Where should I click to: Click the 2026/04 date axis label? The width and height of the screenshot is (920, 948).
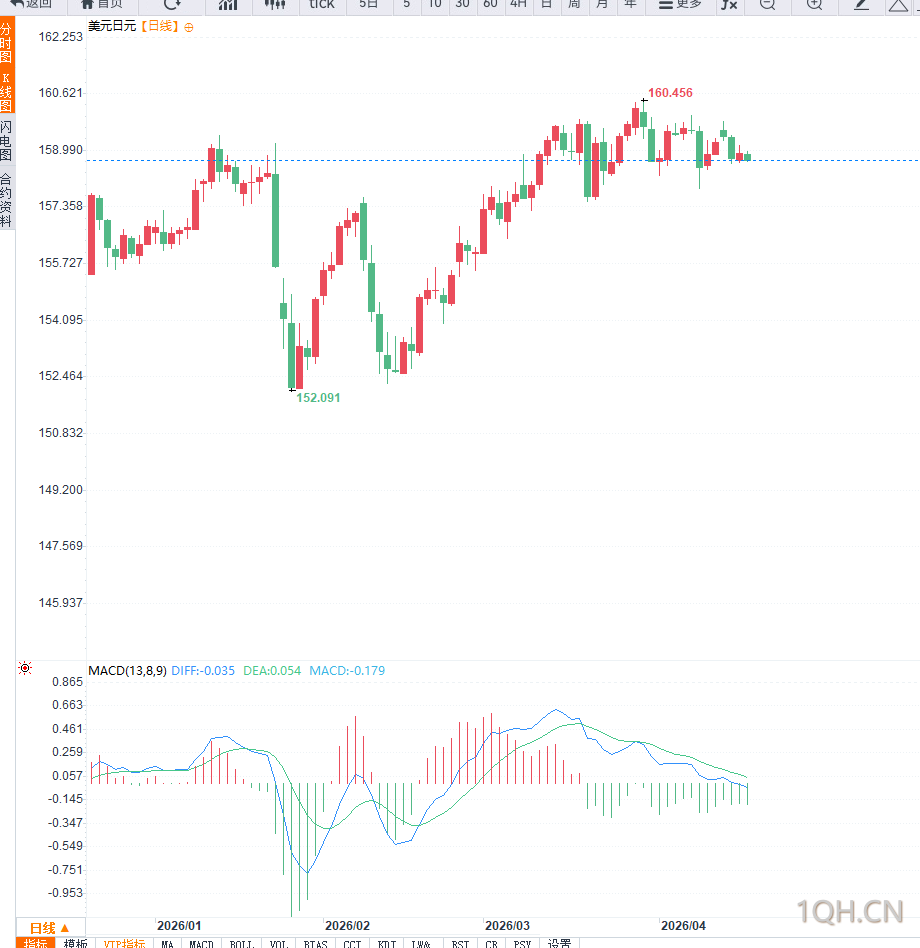point(683,926)
